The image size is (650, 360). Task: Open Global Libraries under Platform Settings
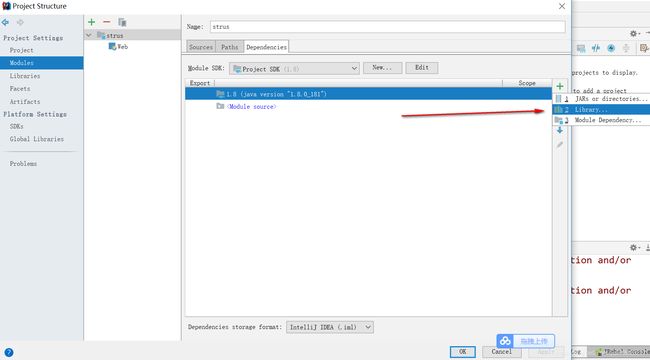point(37,139)
